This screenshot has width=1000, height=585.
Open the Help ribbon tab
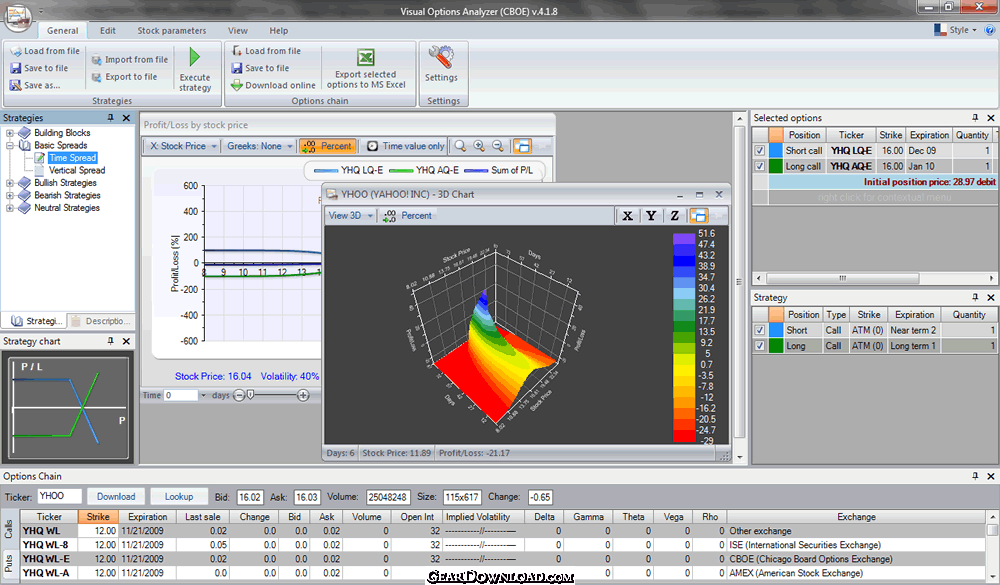click(x=279, y=31)
